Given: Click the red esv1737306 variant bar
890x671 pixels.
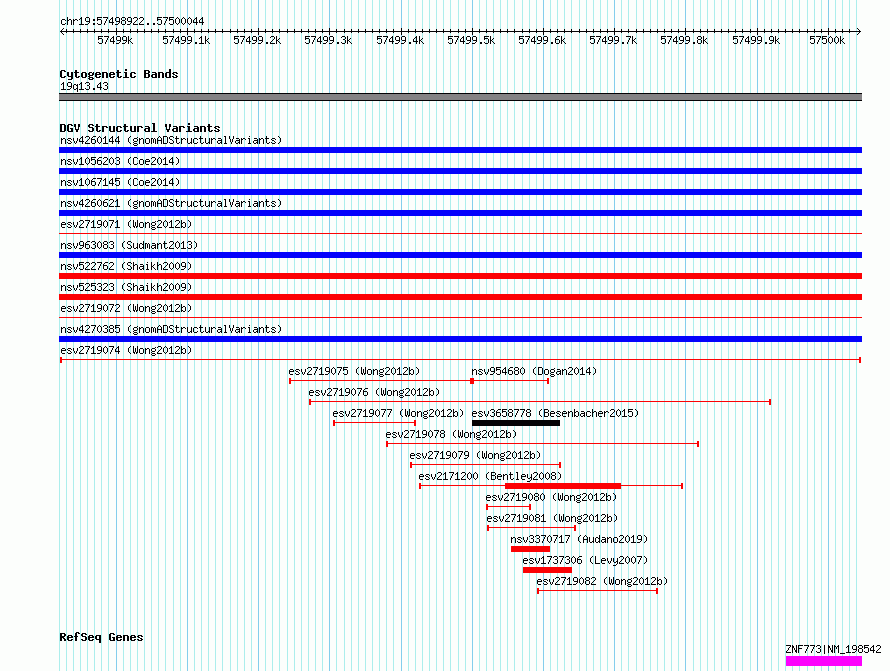Looking at the screenshot, I should click(x=547, y=570).
